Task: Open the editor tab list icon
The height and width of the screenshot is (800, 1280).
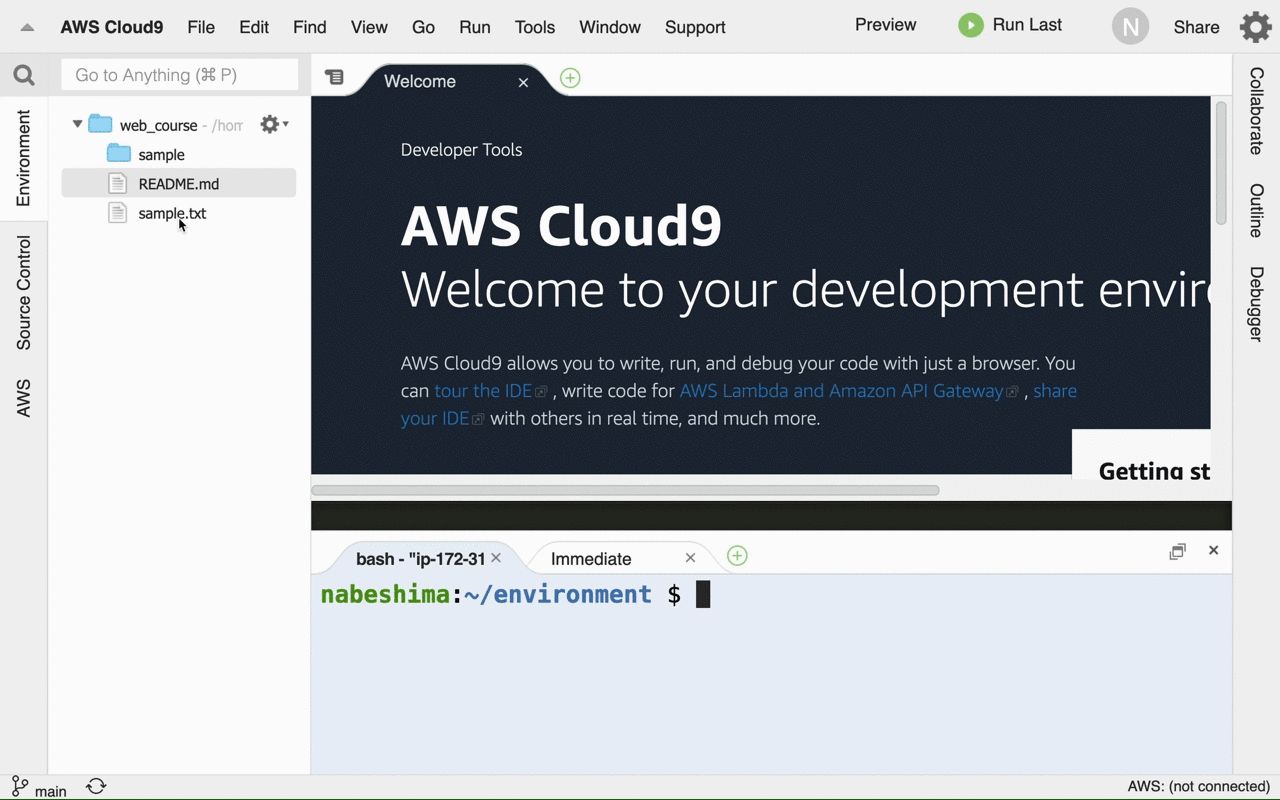Action: coord(335,78)
